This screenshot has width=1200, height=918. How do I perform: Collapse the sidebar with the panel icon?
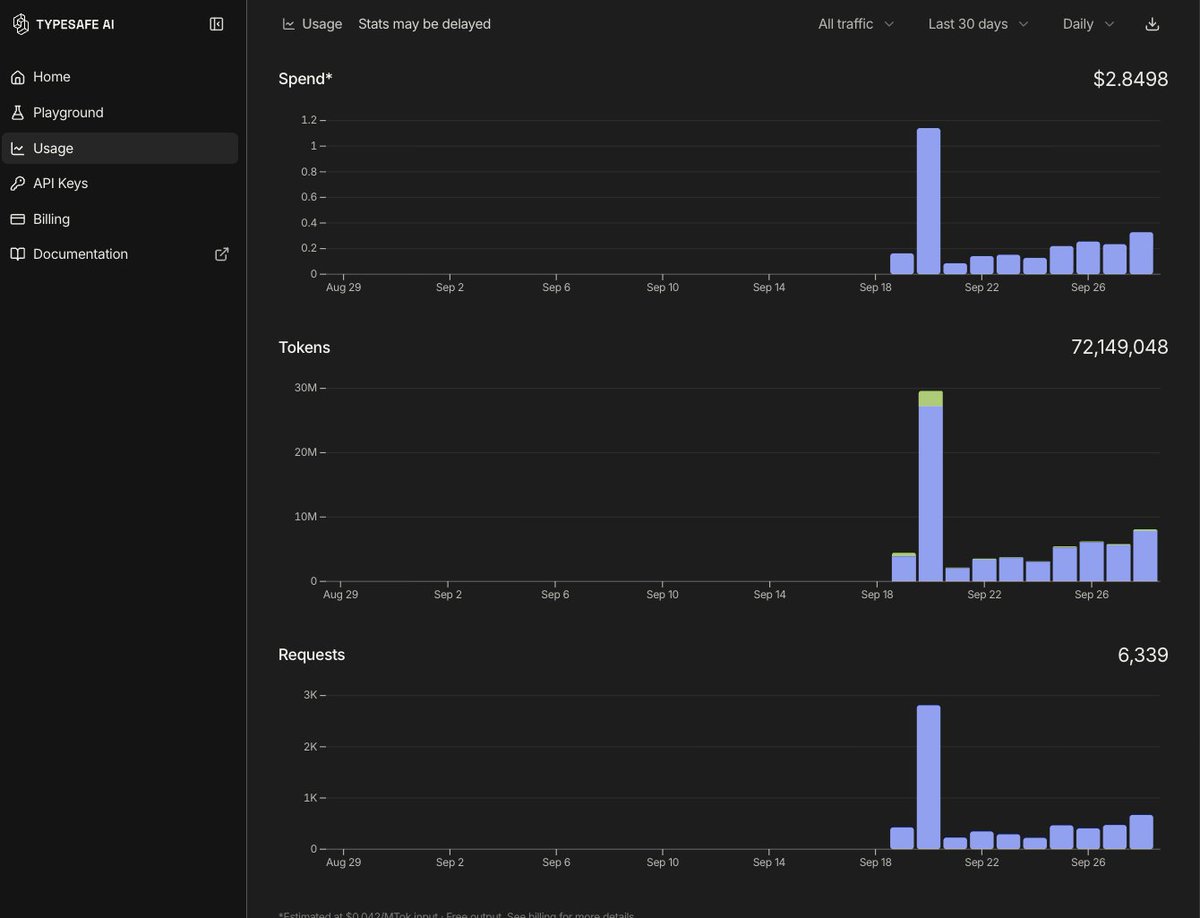pos(217,24)
